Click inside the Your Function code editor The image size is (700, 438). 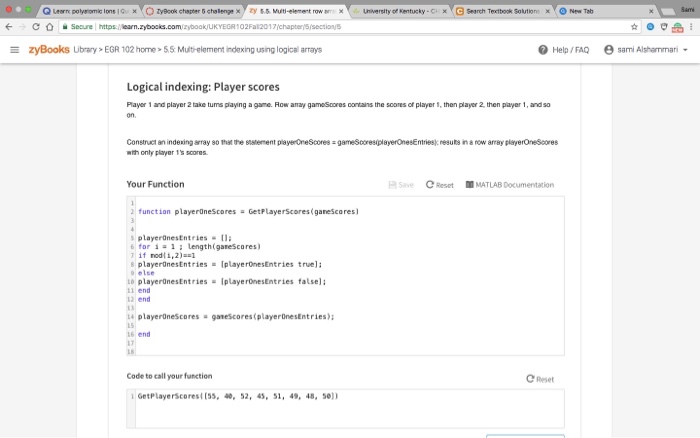pos(346,275)
